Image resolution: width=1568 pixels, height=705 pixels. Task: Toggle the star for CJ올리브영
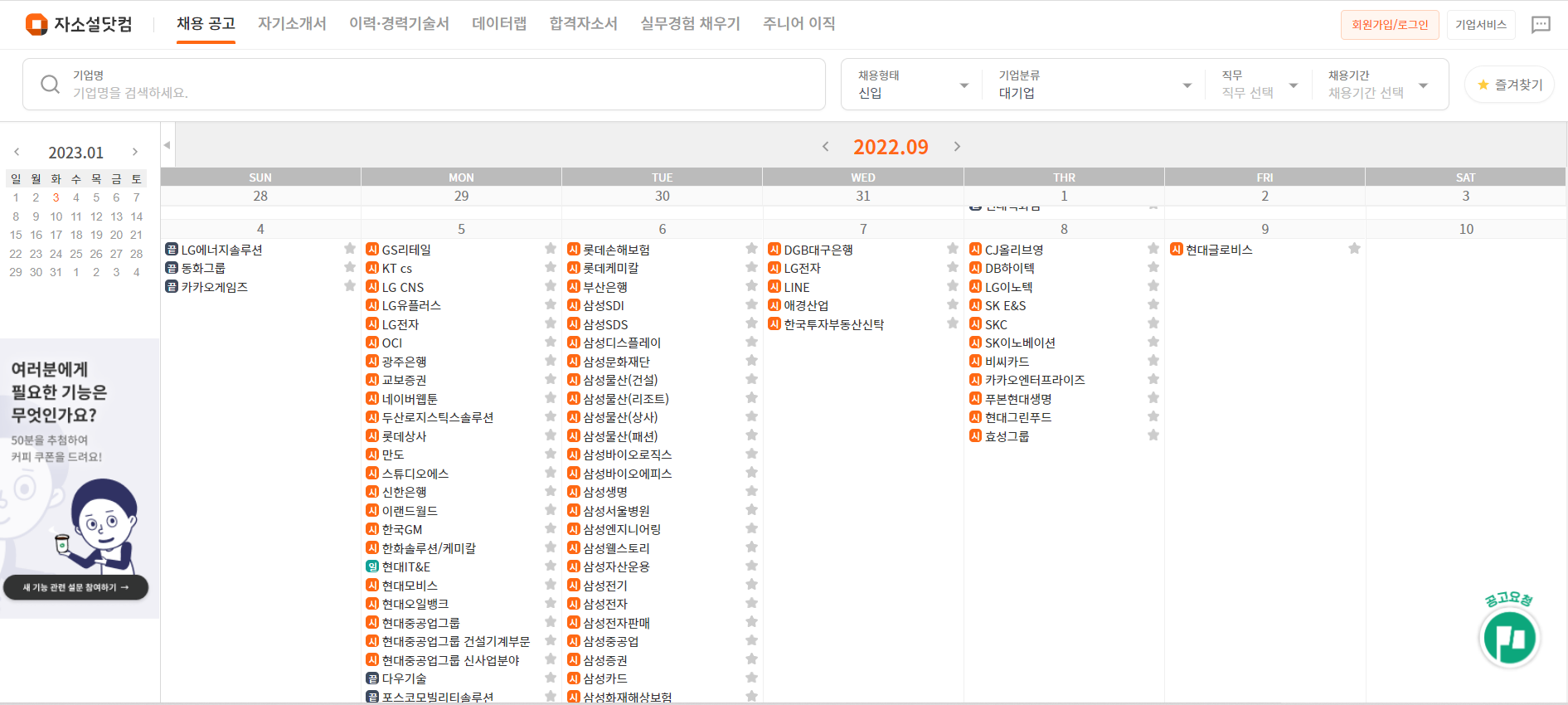pos(1153,248)
